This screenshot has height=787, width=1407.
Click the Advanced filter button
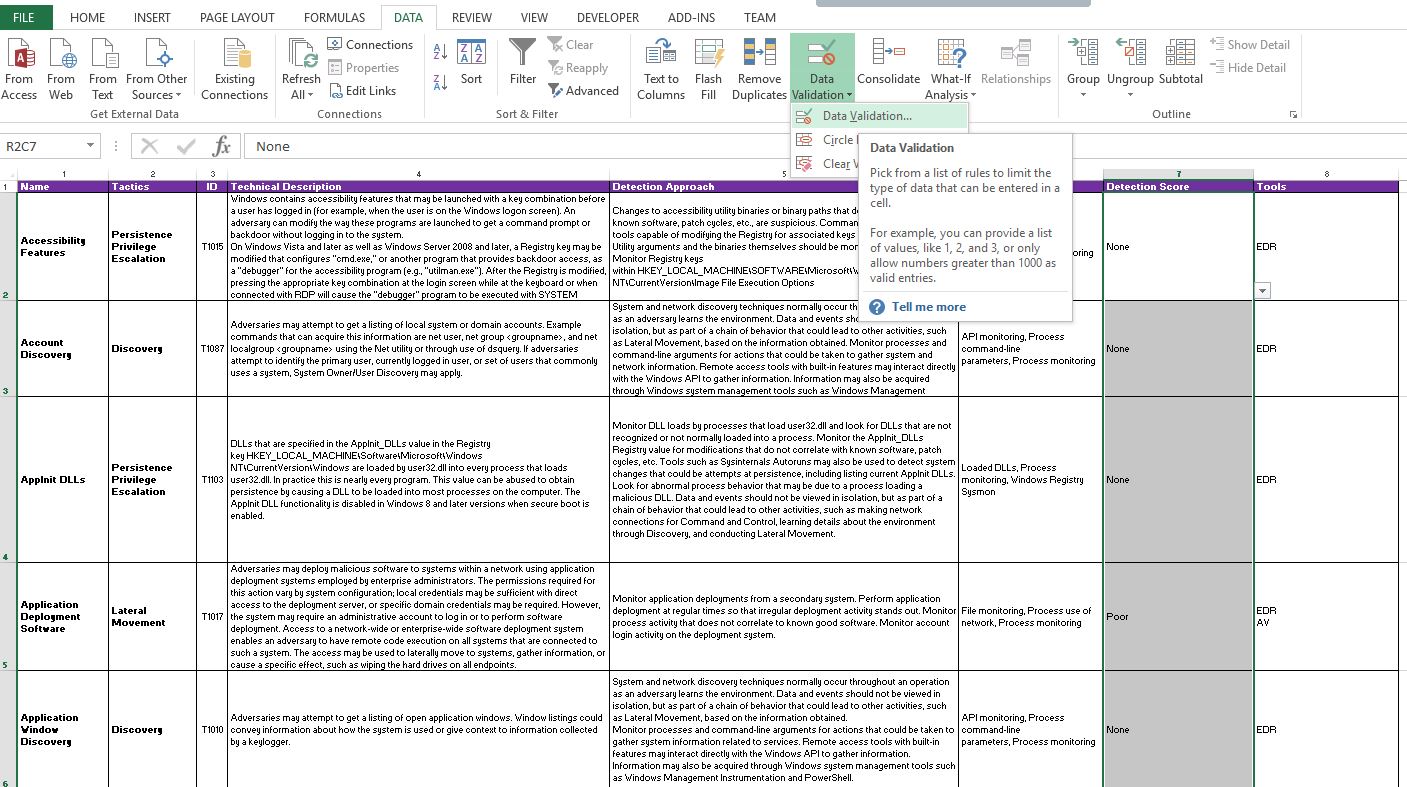tap(584, 91)
